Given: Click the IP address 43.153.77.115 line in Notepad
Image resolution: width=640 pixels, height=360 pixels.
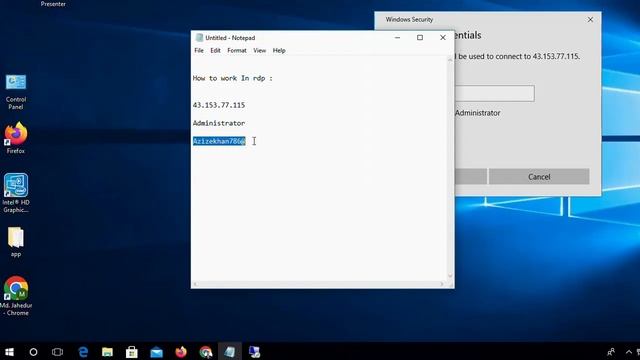Looking at the screenshot, I should pos(219,105).
